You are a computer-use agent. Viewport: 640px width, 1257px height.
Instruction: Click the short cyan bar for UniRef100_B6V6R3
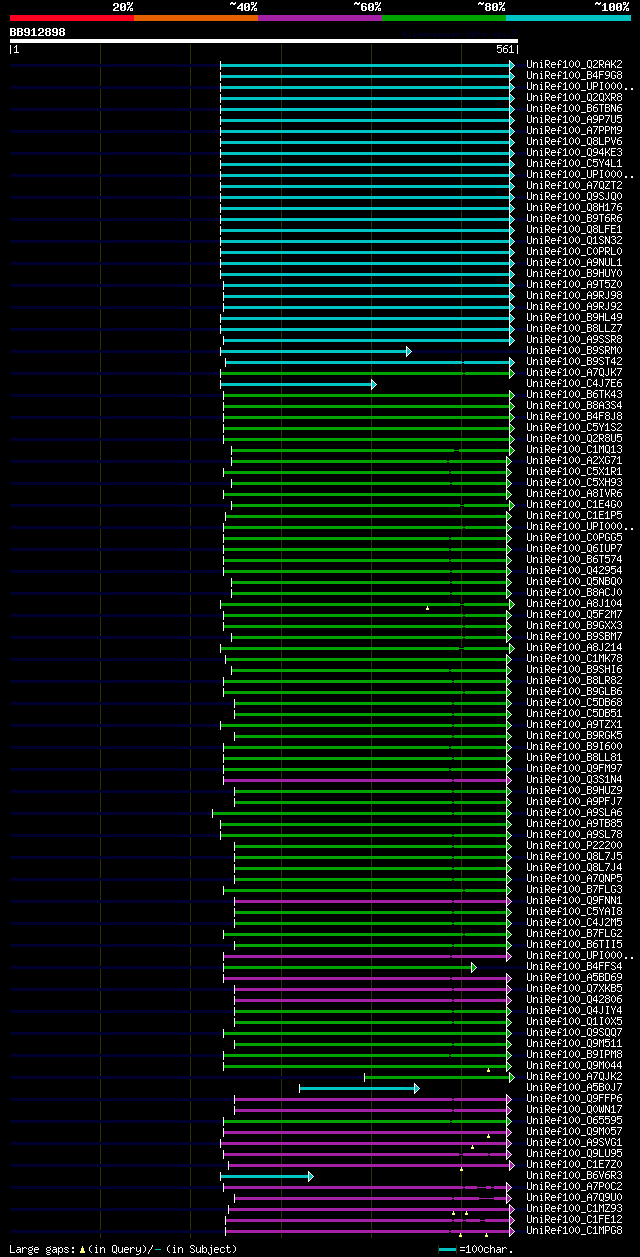pos(267,1176)
